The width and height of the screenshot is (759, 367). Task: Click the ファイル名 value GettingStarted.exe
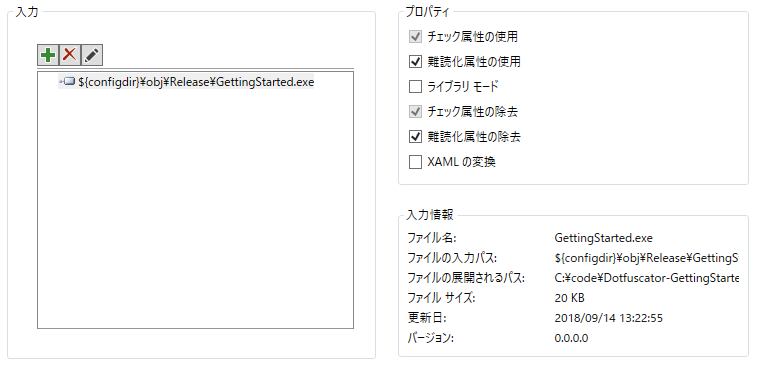pyautogui.click(x=603, y=238)
